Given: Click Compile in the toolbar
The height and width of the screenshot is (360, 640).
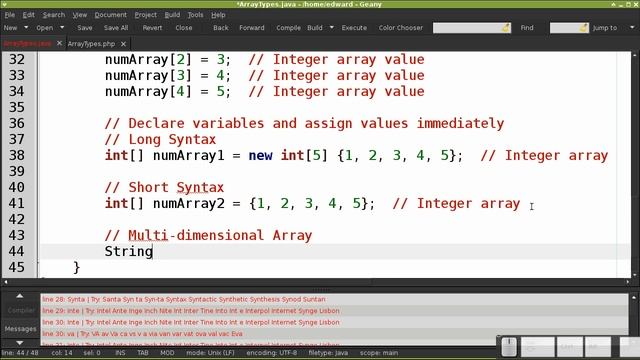Looking at the screenshot, I should pos(288,28).
